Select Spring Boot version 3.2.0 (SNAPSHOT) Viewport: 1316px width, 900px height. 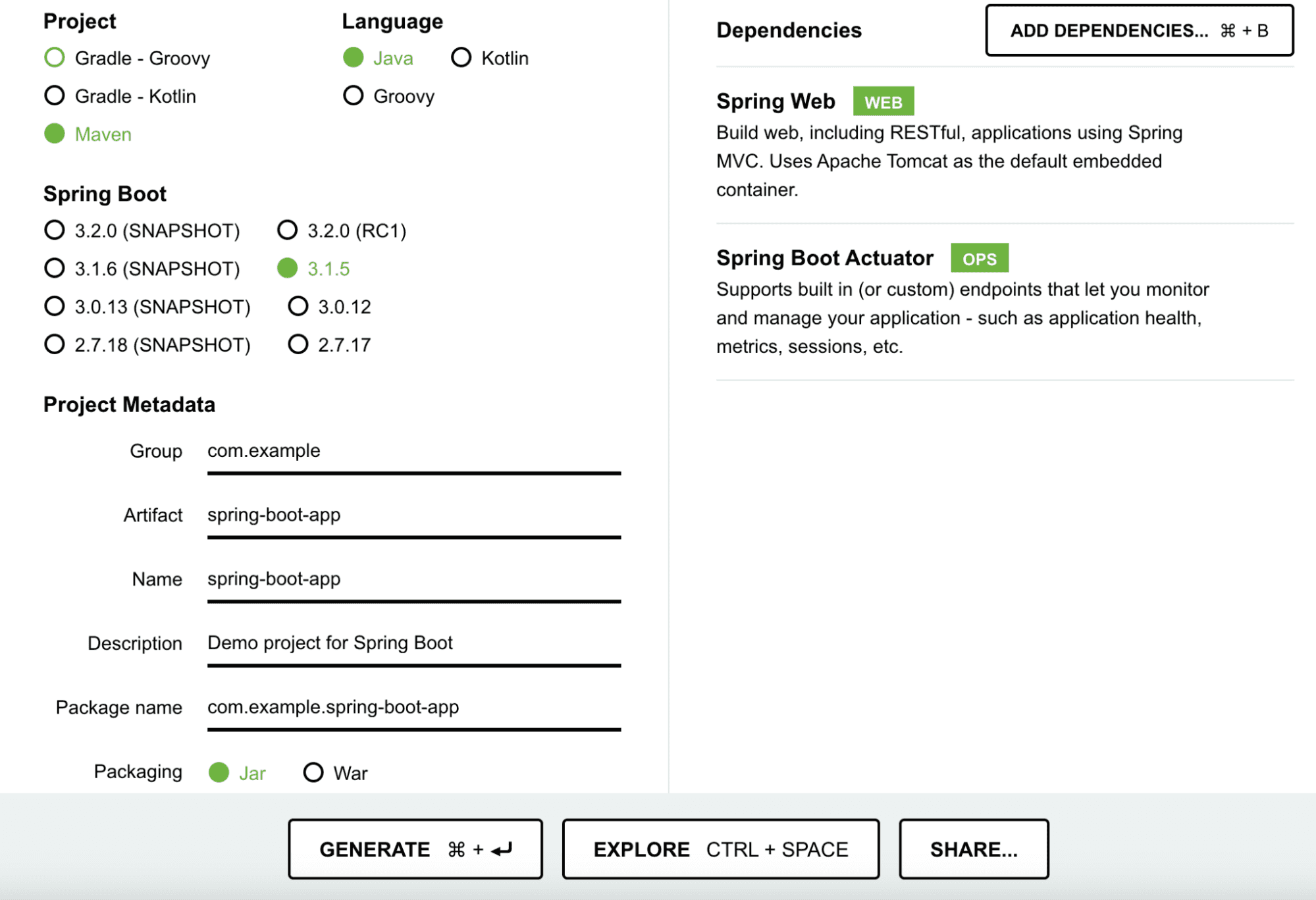[54, 230]
